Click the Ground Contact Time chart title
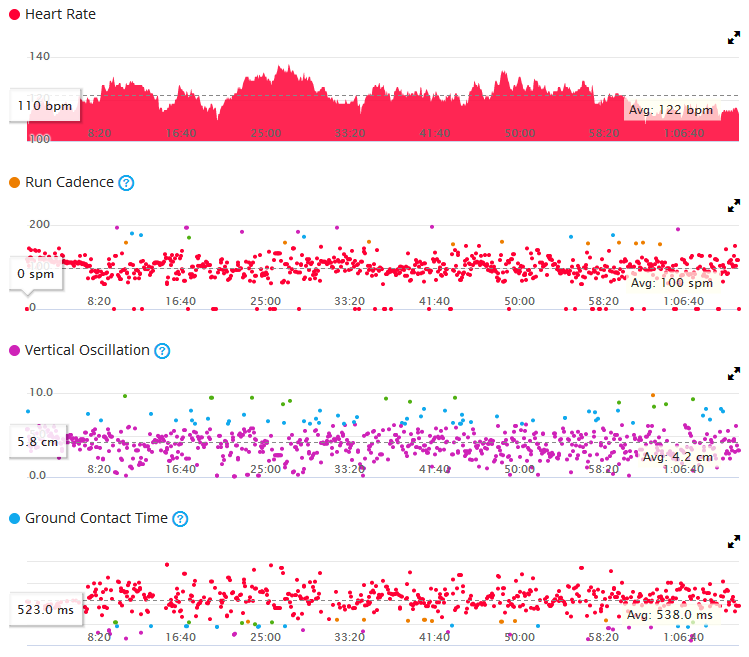This screenshot has width=749, height=657. point(96,518)
